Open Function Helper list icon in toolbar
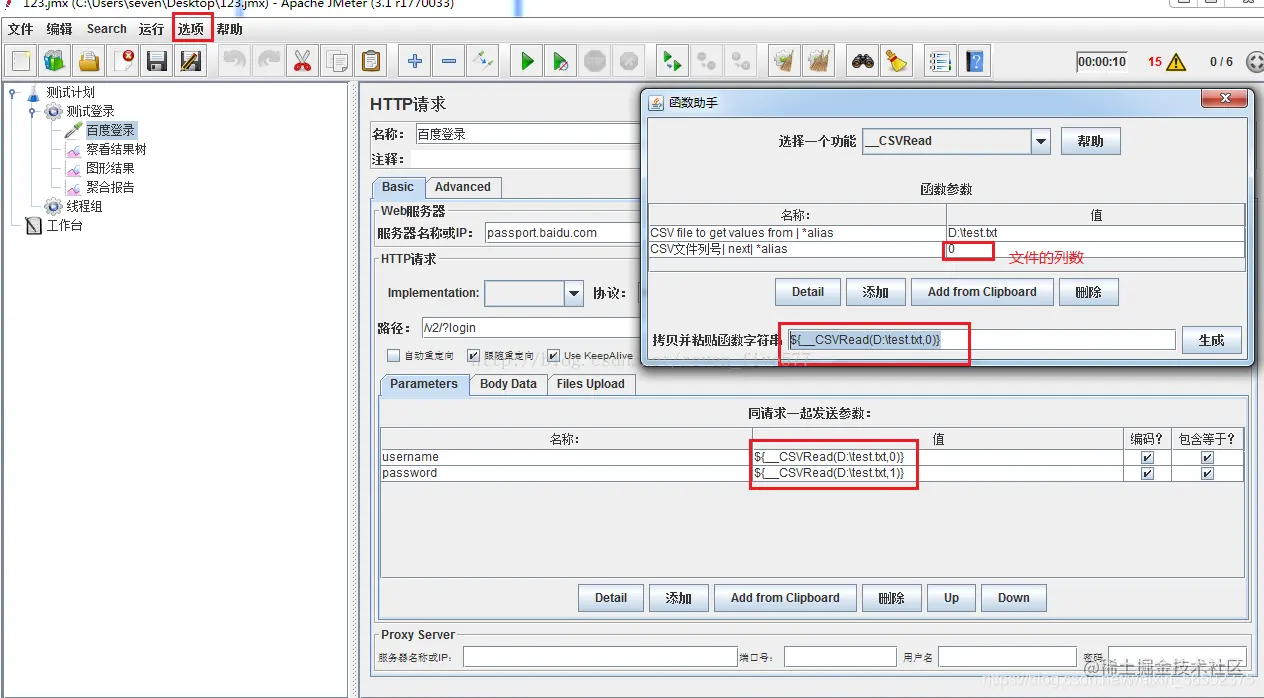The height and width of the screenshot is (698, 1264). point(940,61)
